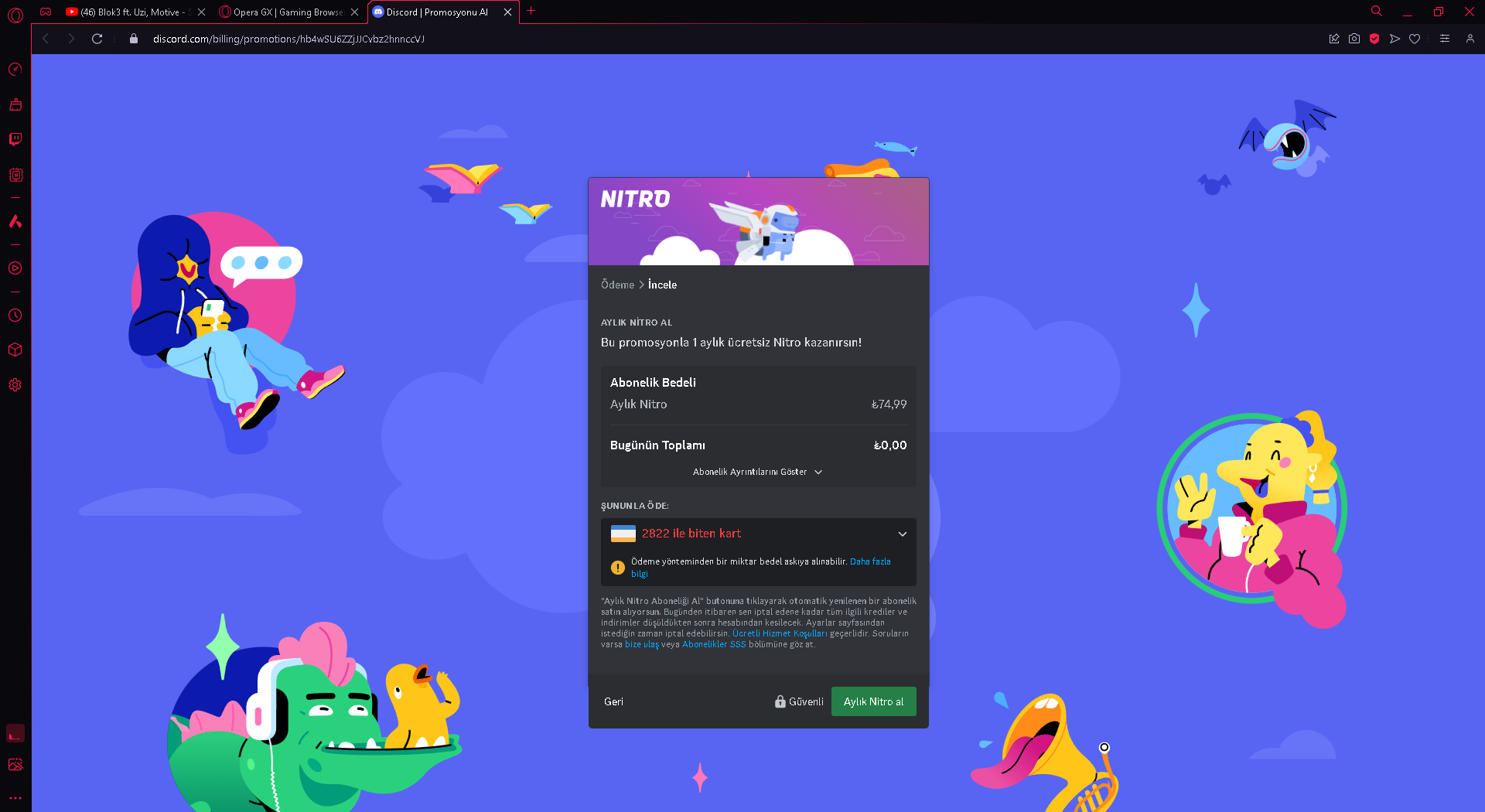Screen dimensions: 1485x812
Task: Go to the Ödeme breadcrumb step
Action: click(617, 285)
